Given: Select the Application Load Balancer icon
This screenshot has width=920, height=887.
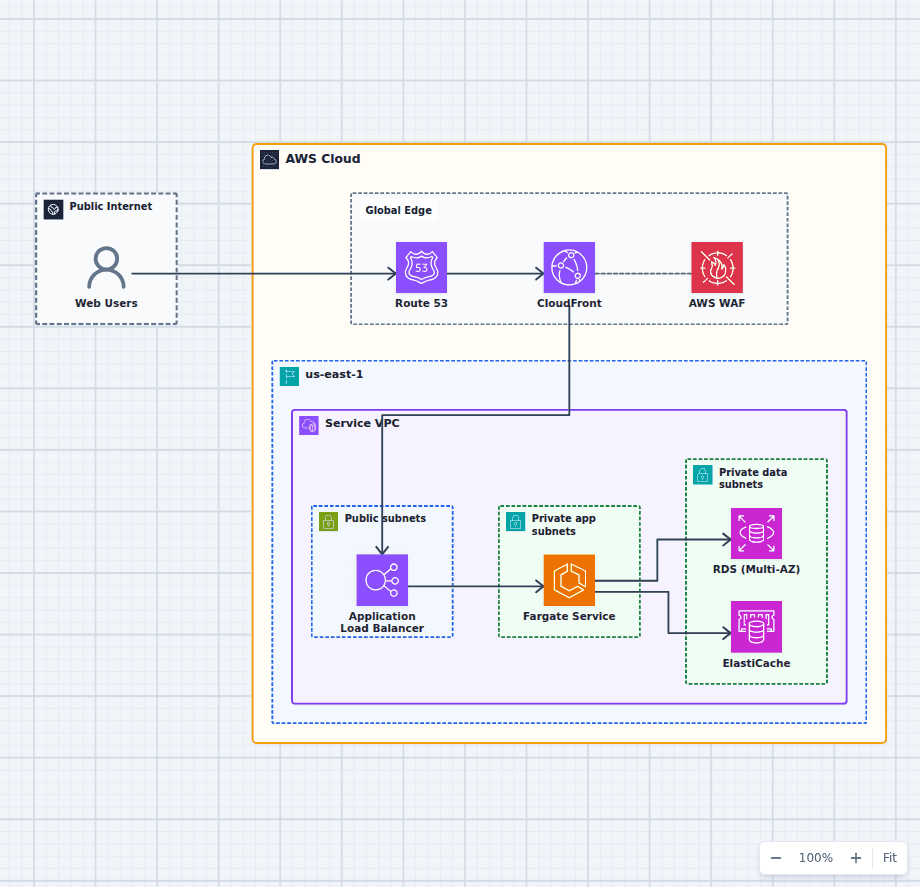Looking at the screenshot, I should 382,580.
